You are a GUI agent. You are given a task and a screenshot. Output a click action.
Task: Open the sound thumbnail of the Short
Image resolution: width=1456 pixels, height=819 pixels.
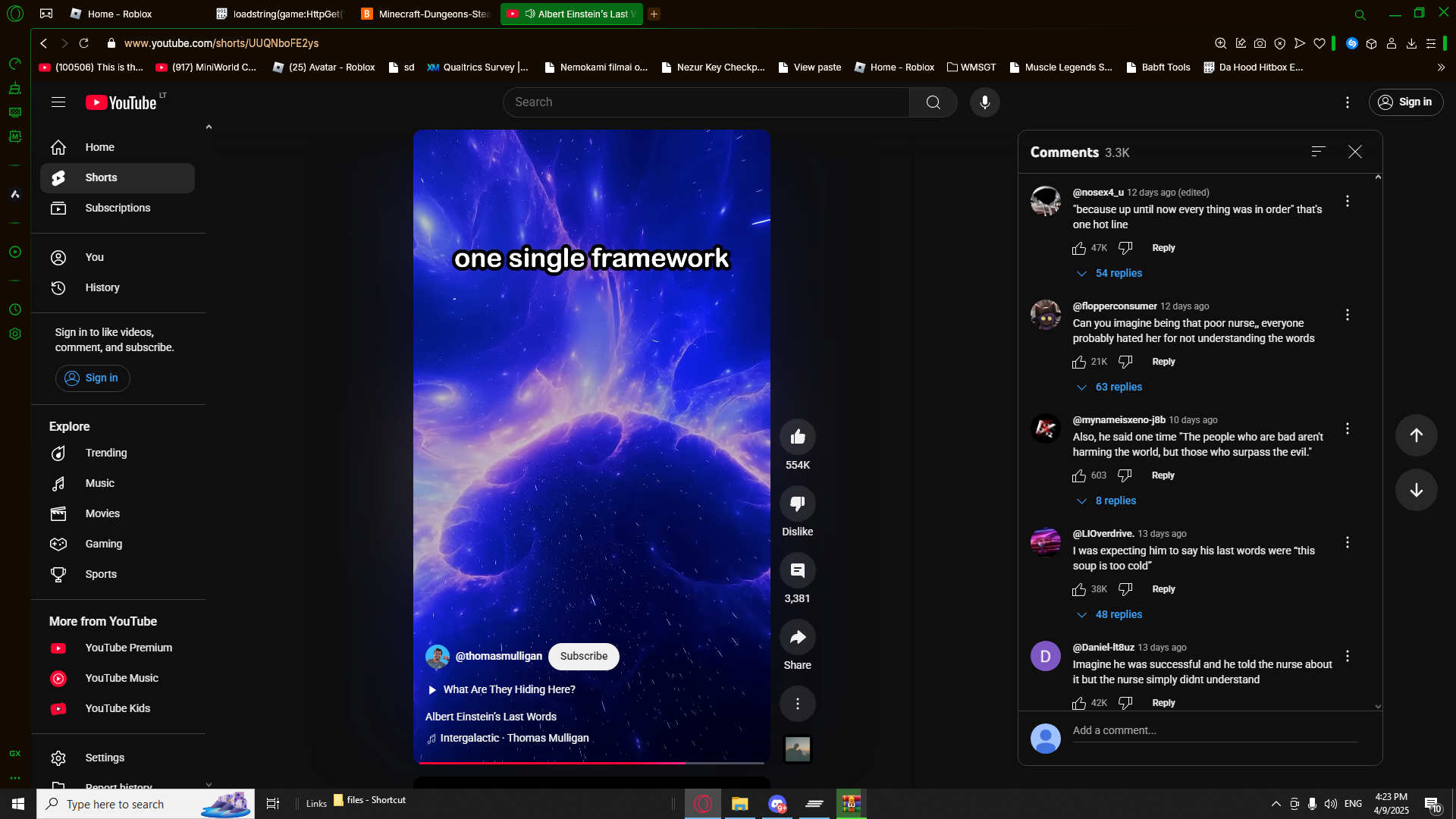tap(798, 749)
